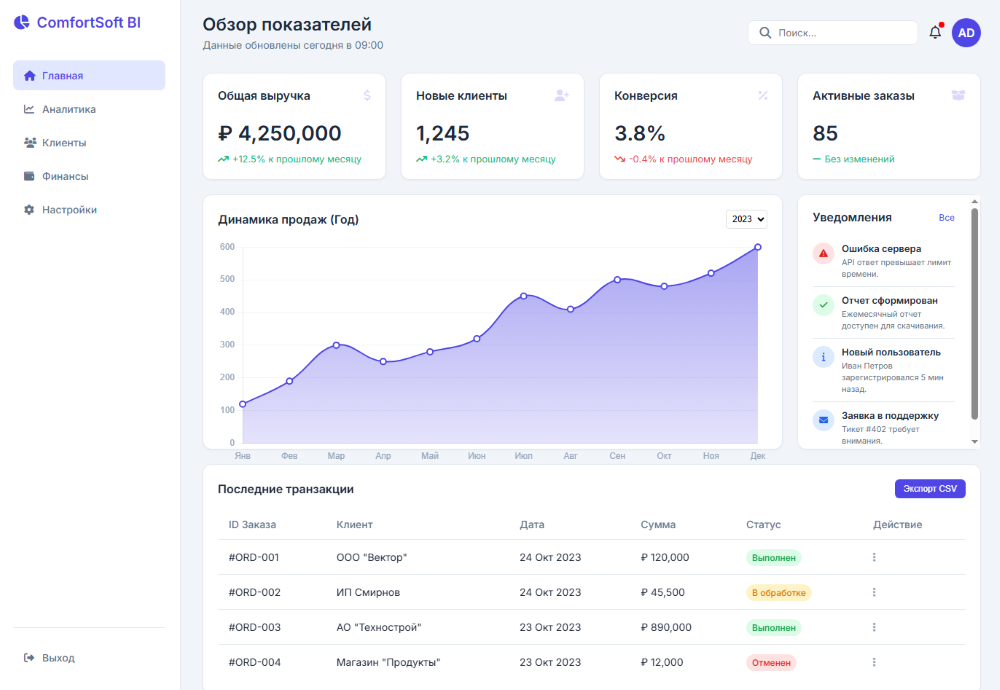The height and width of the screenshot is (690, 1000).
Task: Click the new user info icon
Action: click(x=823, y=357)
